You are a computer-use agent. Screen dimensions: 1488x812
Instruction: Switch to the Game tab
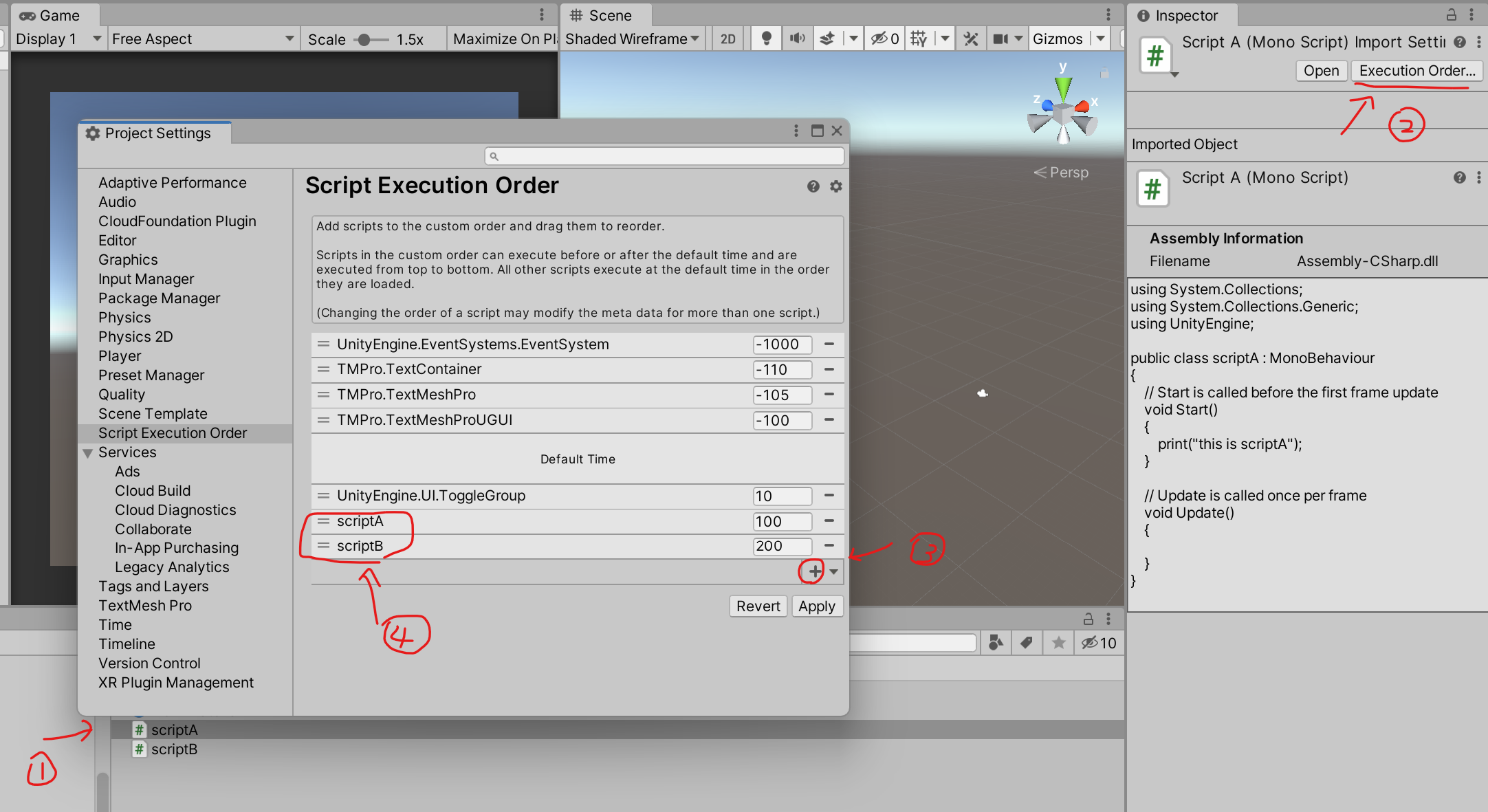50,15
